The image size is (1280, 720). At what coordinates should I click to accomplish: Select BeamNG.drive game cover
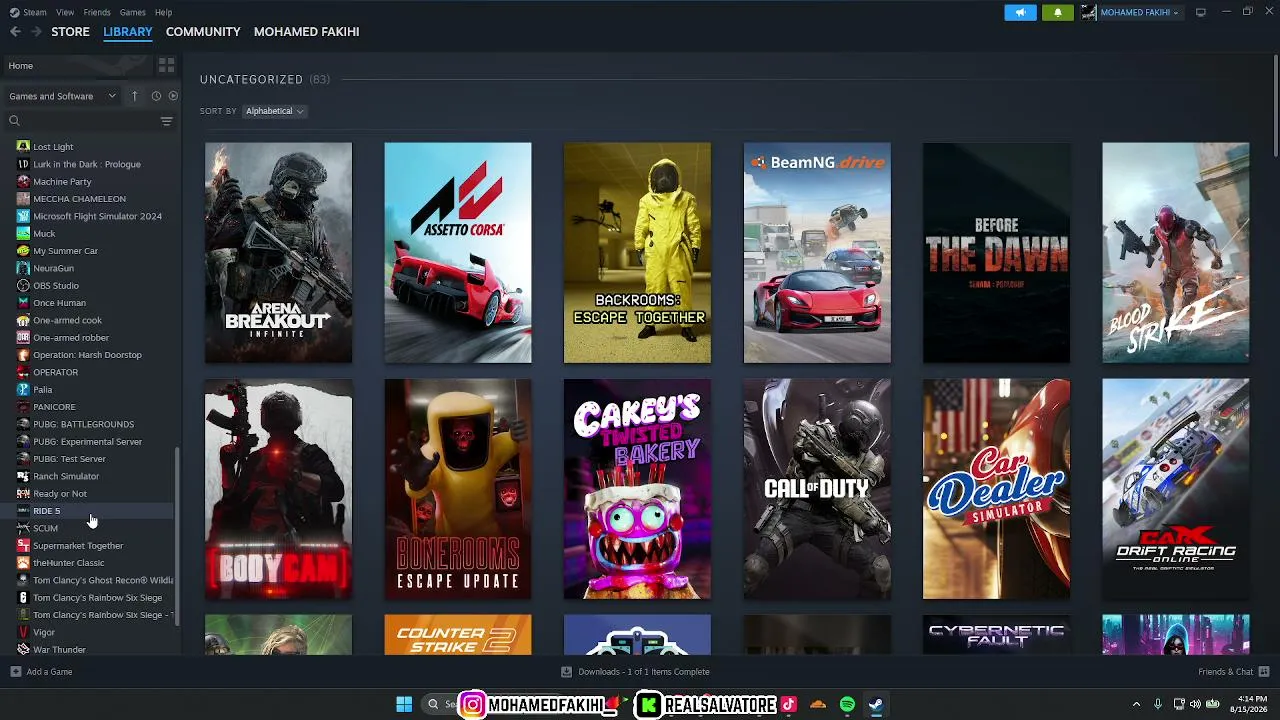(x=817, y=253)
